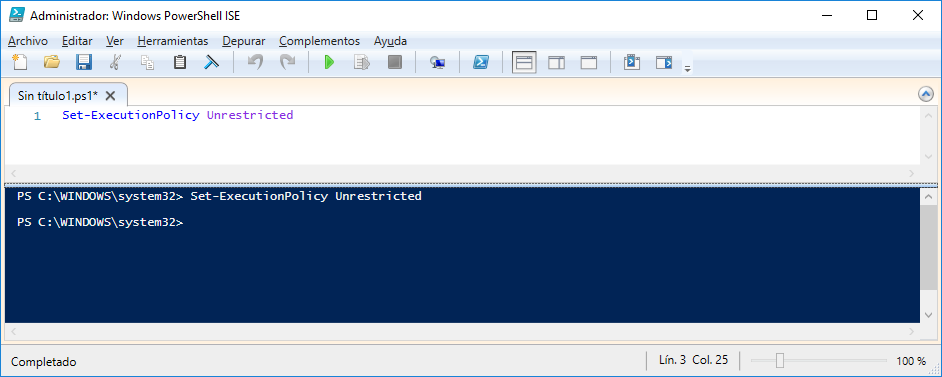Image resolution: width=942 pixels, height=377 pixels.
Task: Launch PowerShell.exe from blue console icon
Action: click(480, 62)
